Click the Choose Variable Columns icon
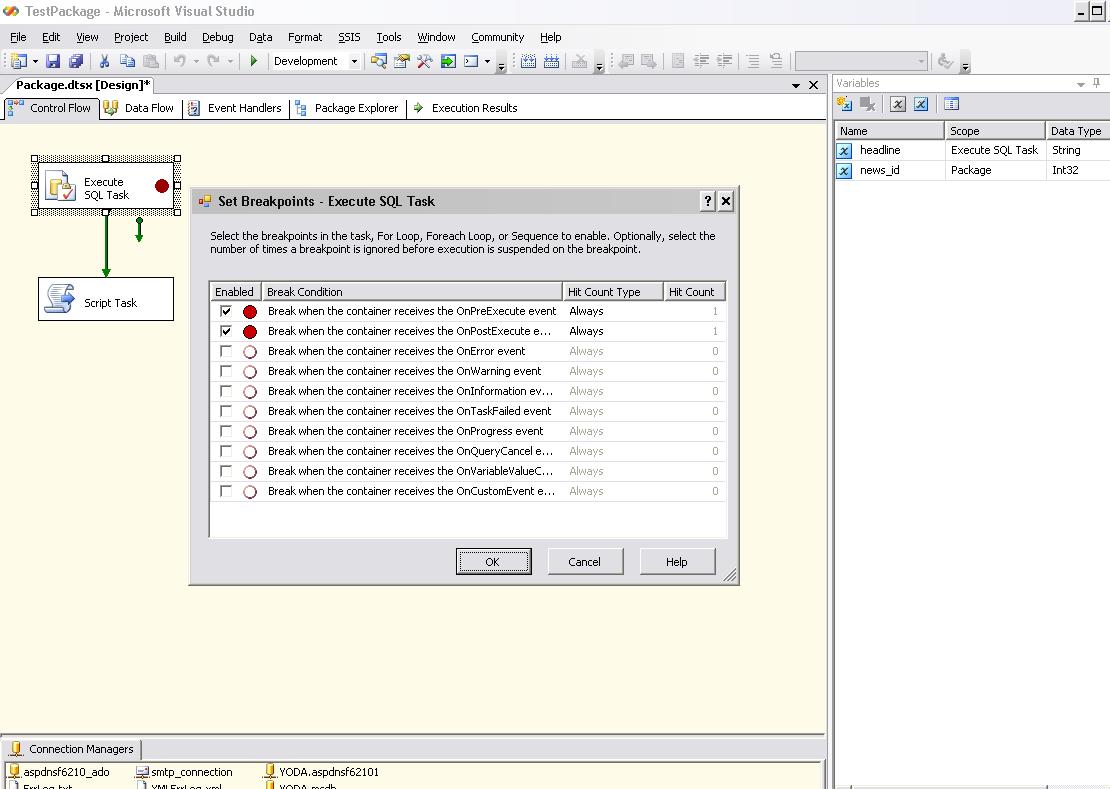Viewport: 1110px width, 789px height. 951,104
